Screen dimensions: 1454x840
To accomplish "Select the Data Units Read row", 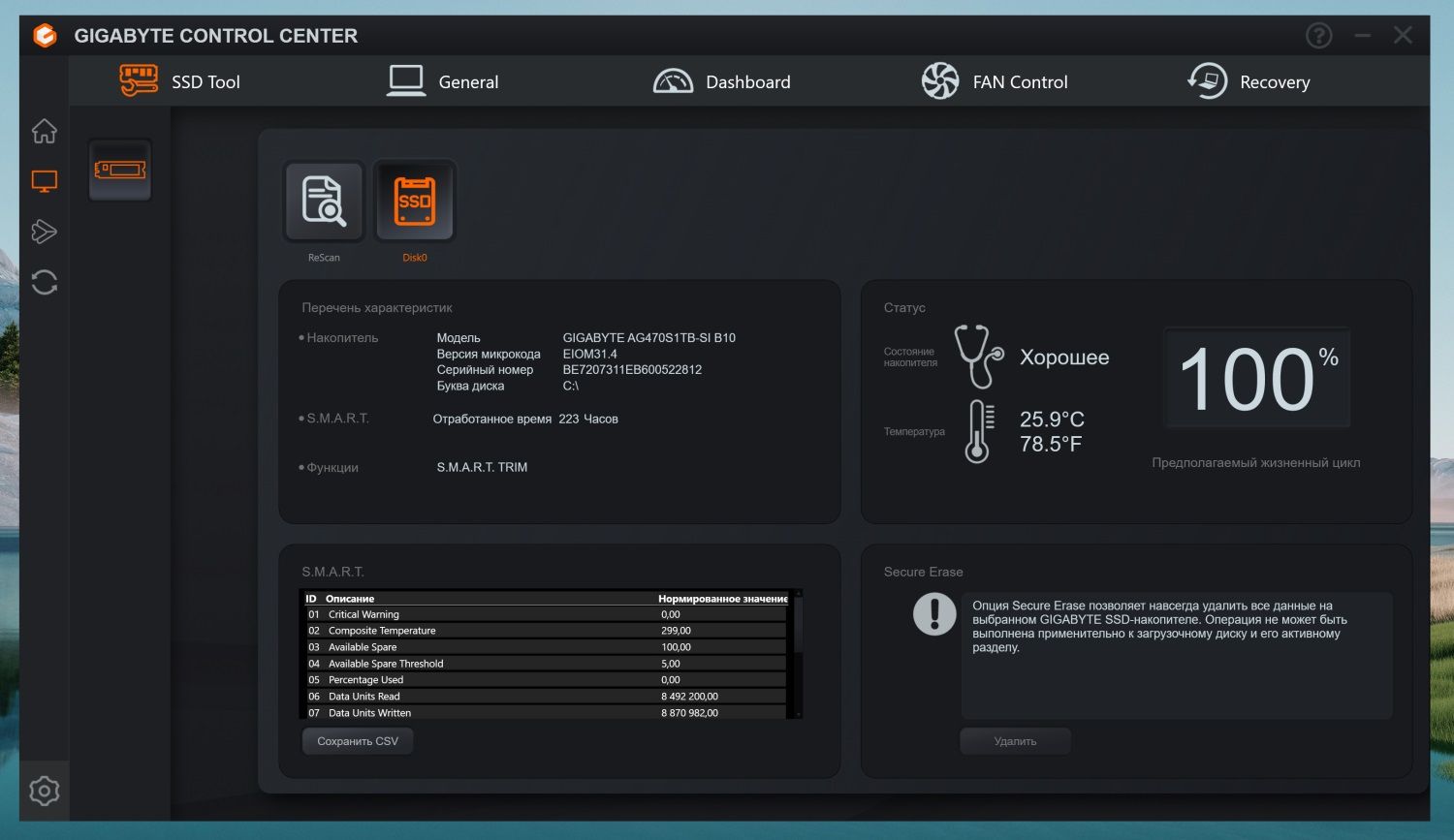I will click(x=546, y=697).
